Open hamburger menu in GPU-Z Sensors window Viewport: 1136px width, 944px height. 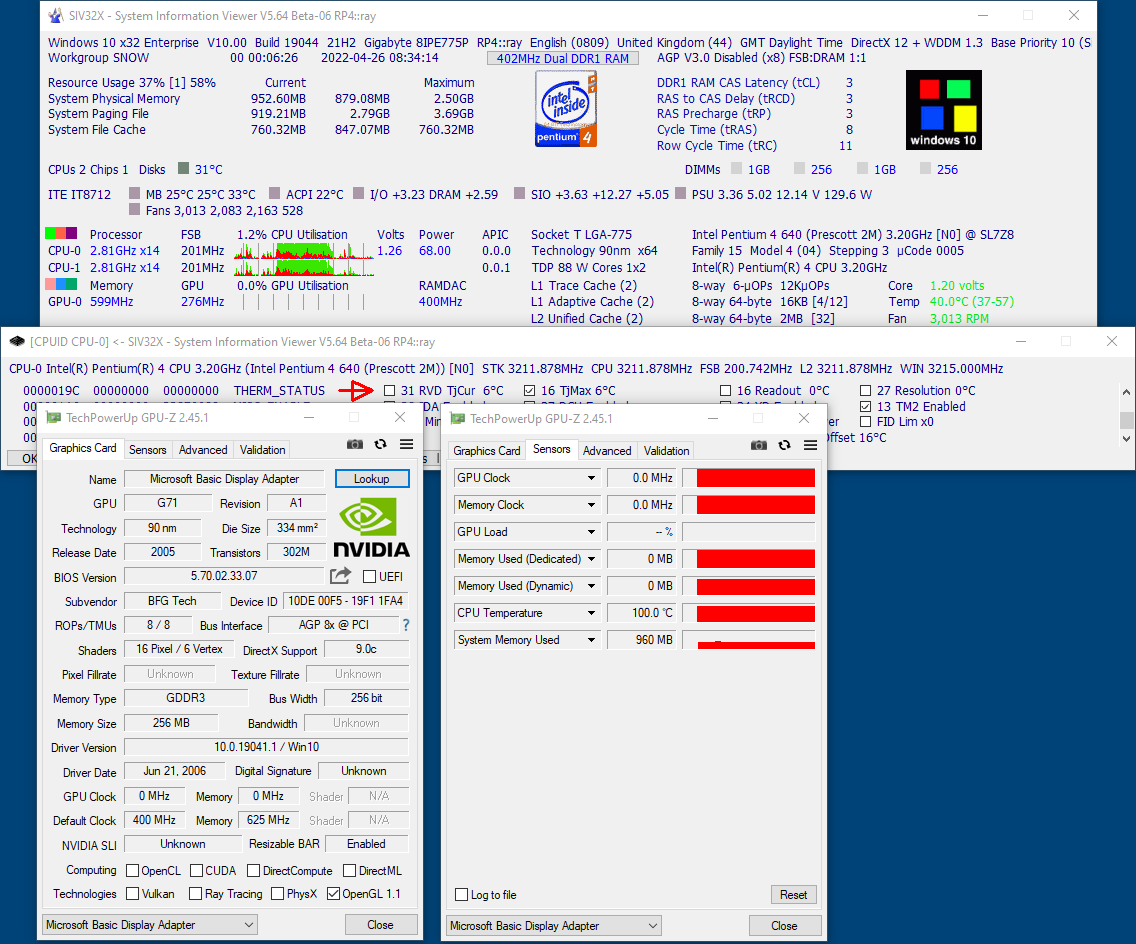[811, 445]
